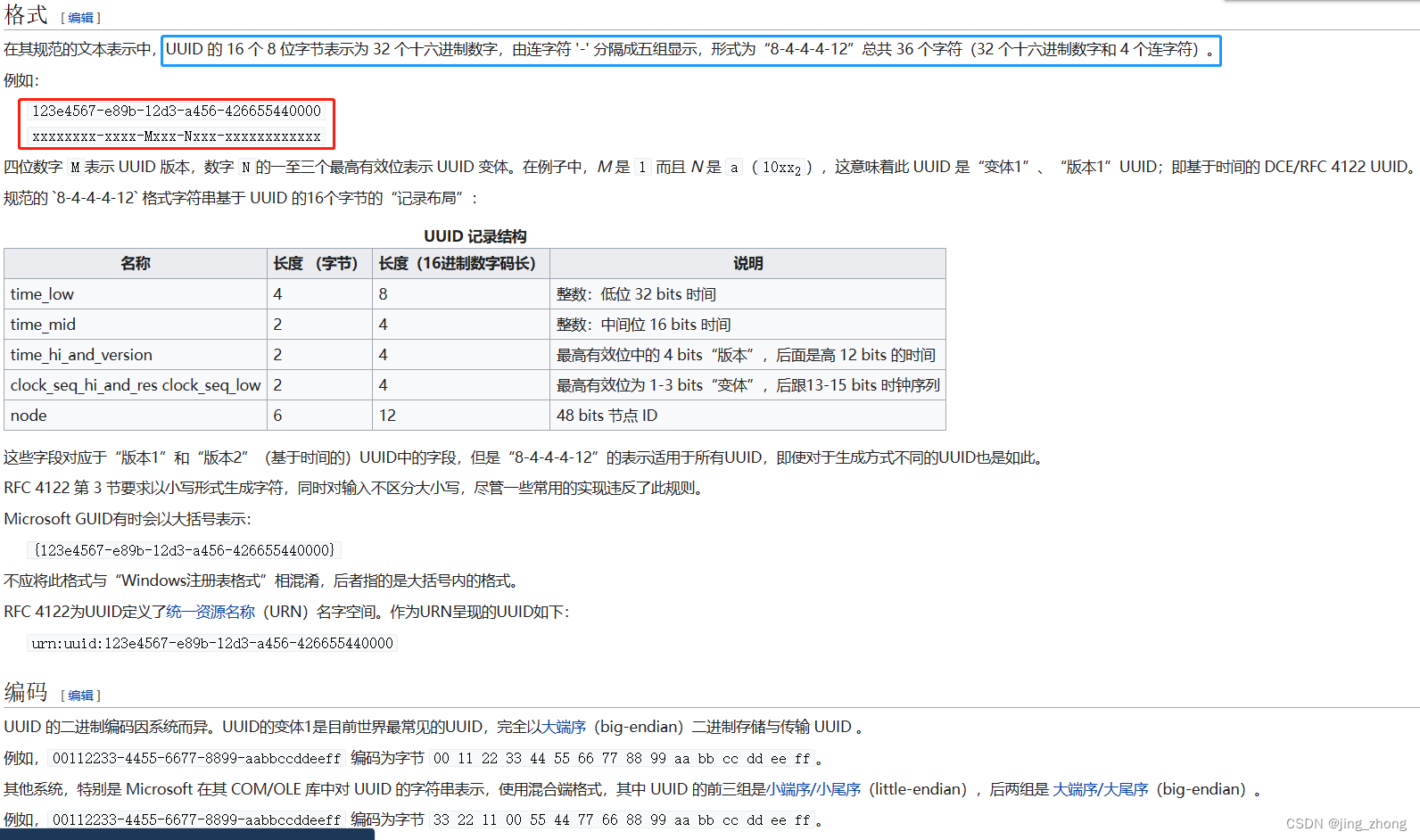Select the time_low table cell

136,294
